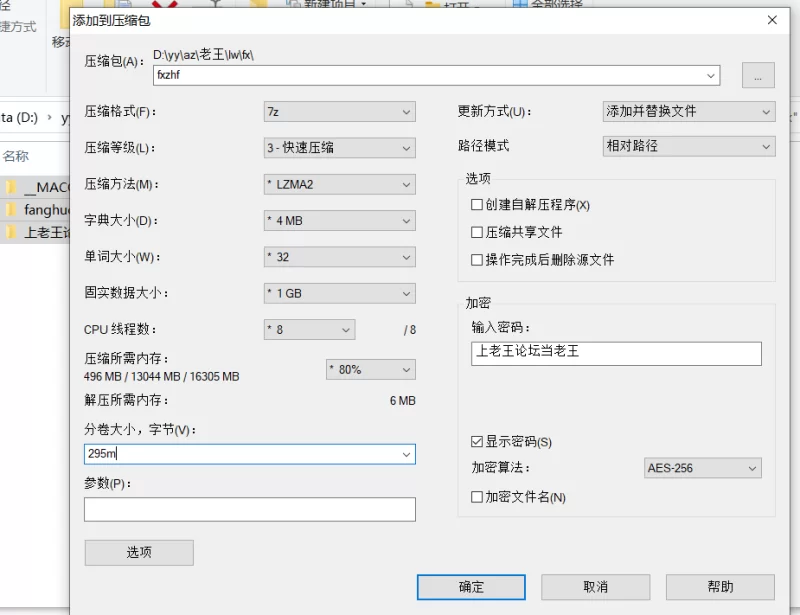Click the breadcrumb chevron after Data (D:)
This screenshot has width=800, height=615.
(49, 118)
